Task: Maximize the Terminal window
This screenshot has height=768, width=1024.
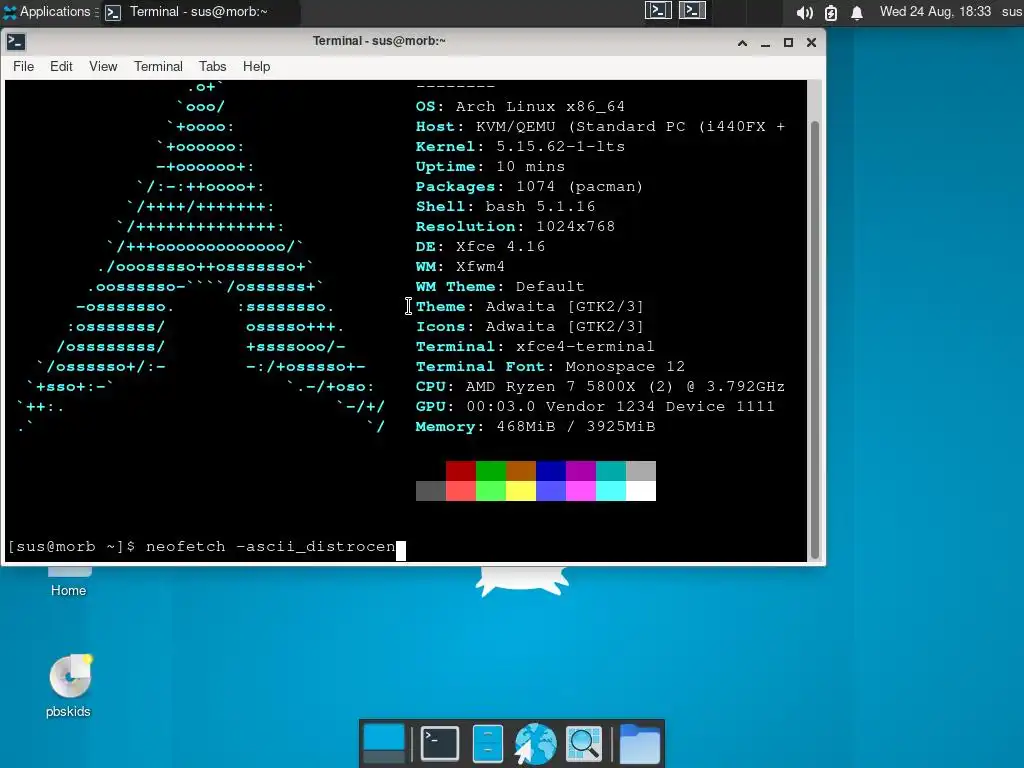Action: click(x=788, y=43)
